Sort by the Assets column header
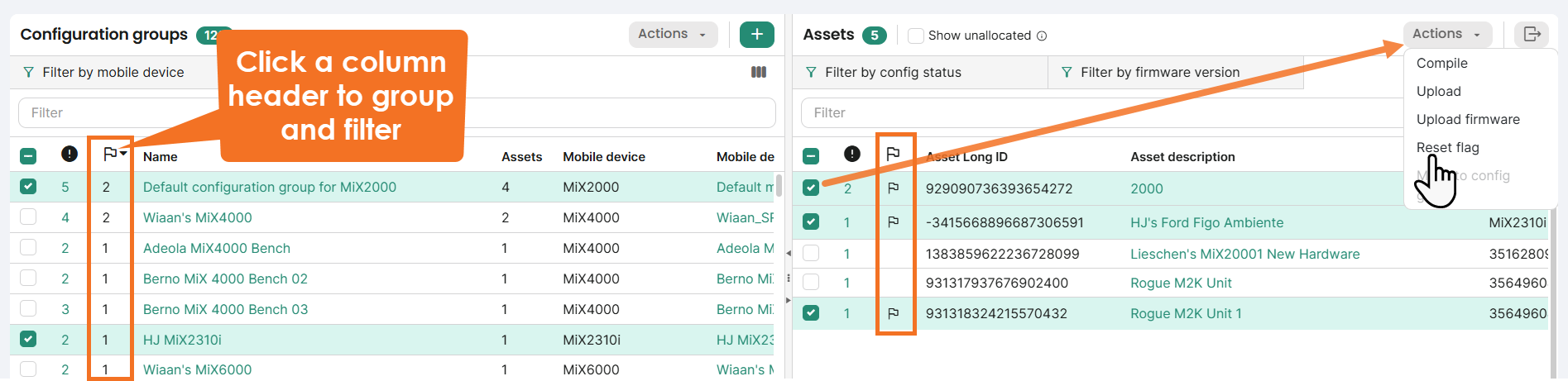 click(x=521, y=156)
